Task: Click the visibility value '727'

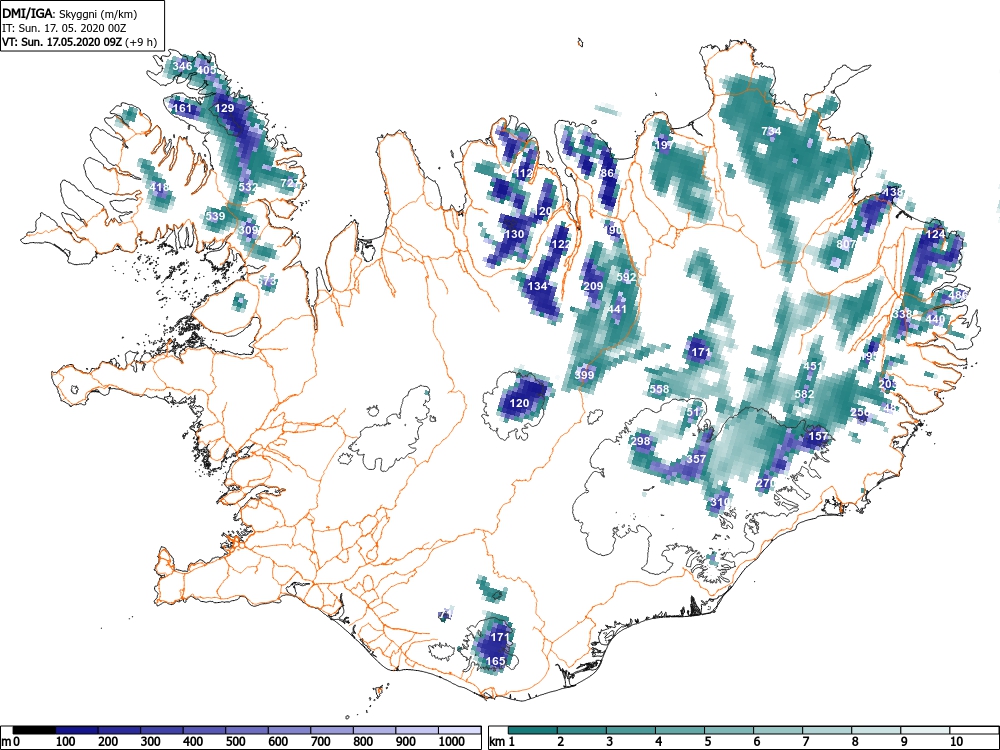Action: 290,183
